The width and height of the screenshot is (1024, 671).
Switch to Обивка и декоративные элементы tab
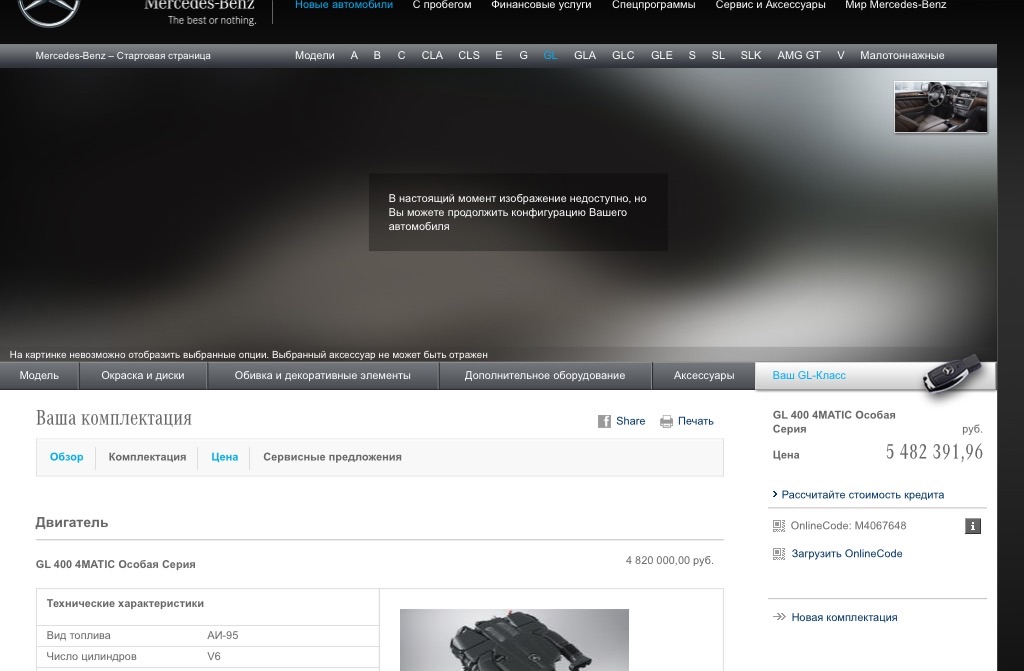click(x=323, y=376)
